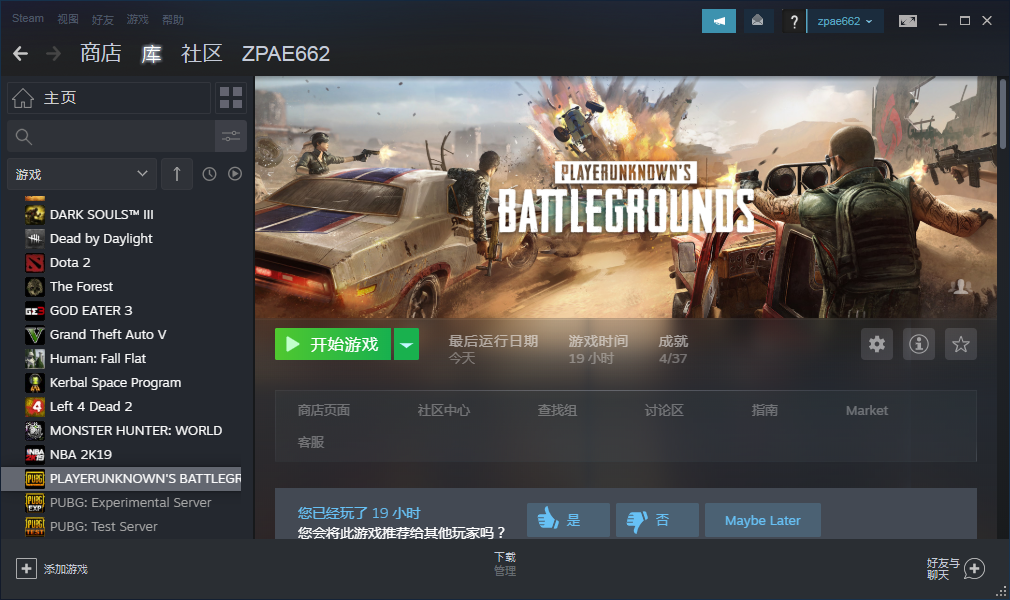Viewport: 1010px width, 600px height.
Task: Click the sort upward arrow button
Action: (176, 174)
